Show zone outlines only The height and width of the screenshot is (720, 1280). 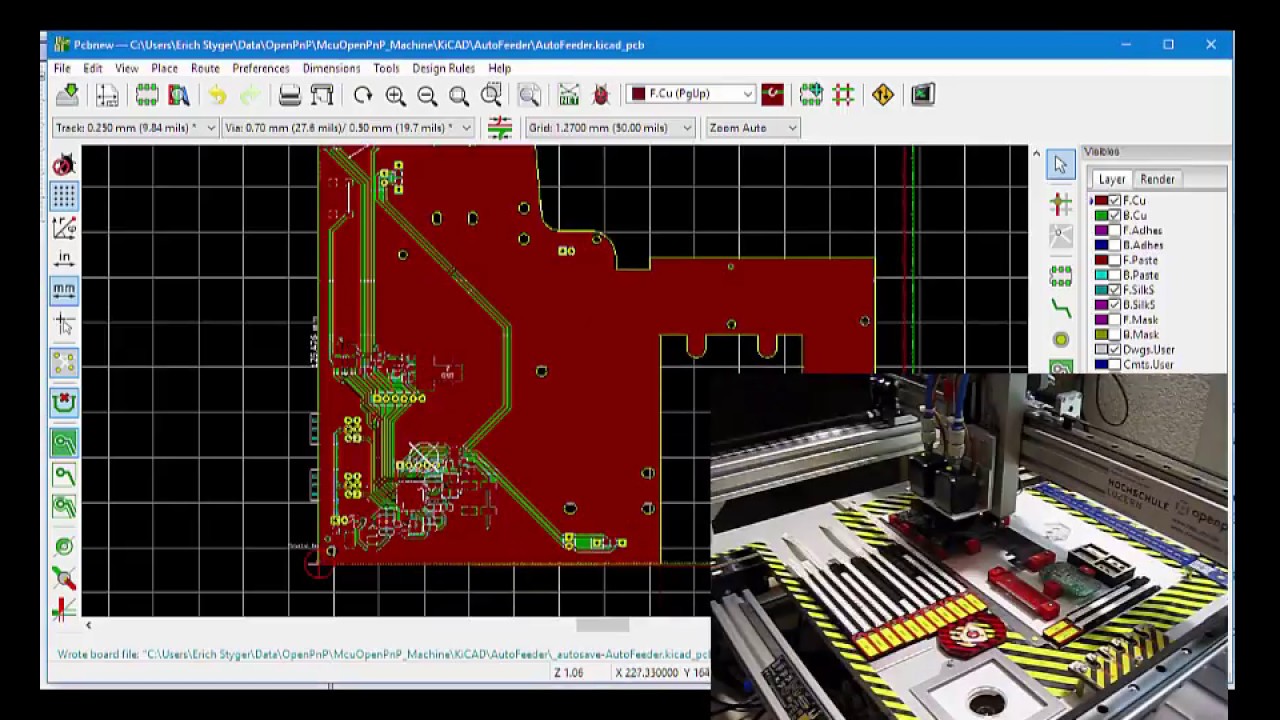(64, 506)
